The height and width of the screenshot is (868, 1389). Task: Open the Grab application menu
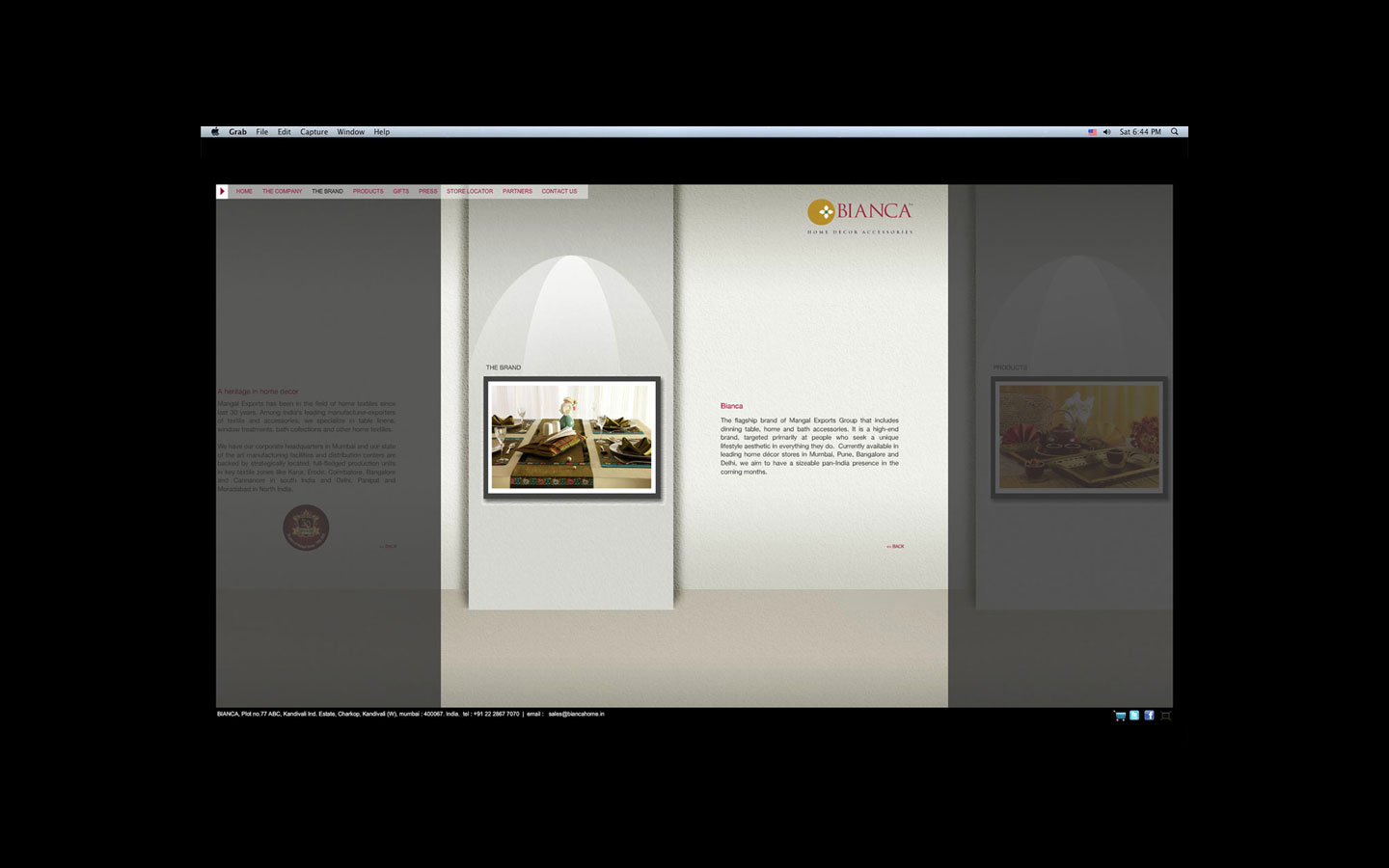click(237, 132)
